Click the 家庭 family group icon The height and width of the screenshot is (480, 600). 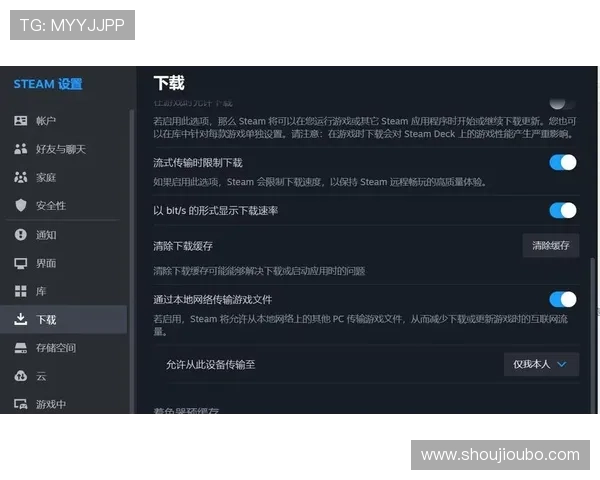click(x=21, y=177)
